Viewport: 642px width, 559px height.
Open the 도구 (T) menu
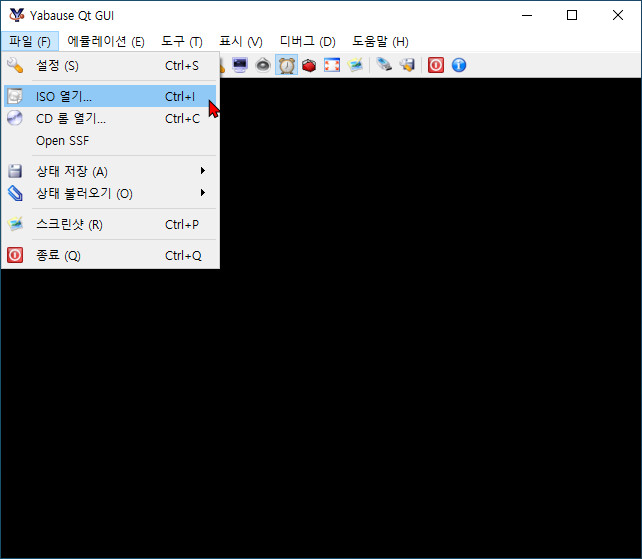(182, 41)
